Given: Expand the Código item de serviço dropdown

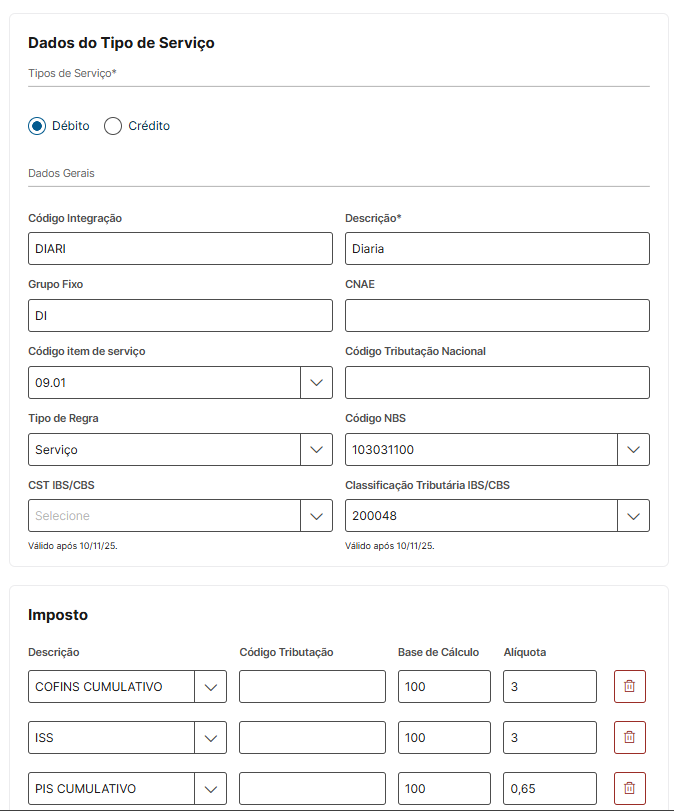Looking at the screenshot, I should pos(316,383).
